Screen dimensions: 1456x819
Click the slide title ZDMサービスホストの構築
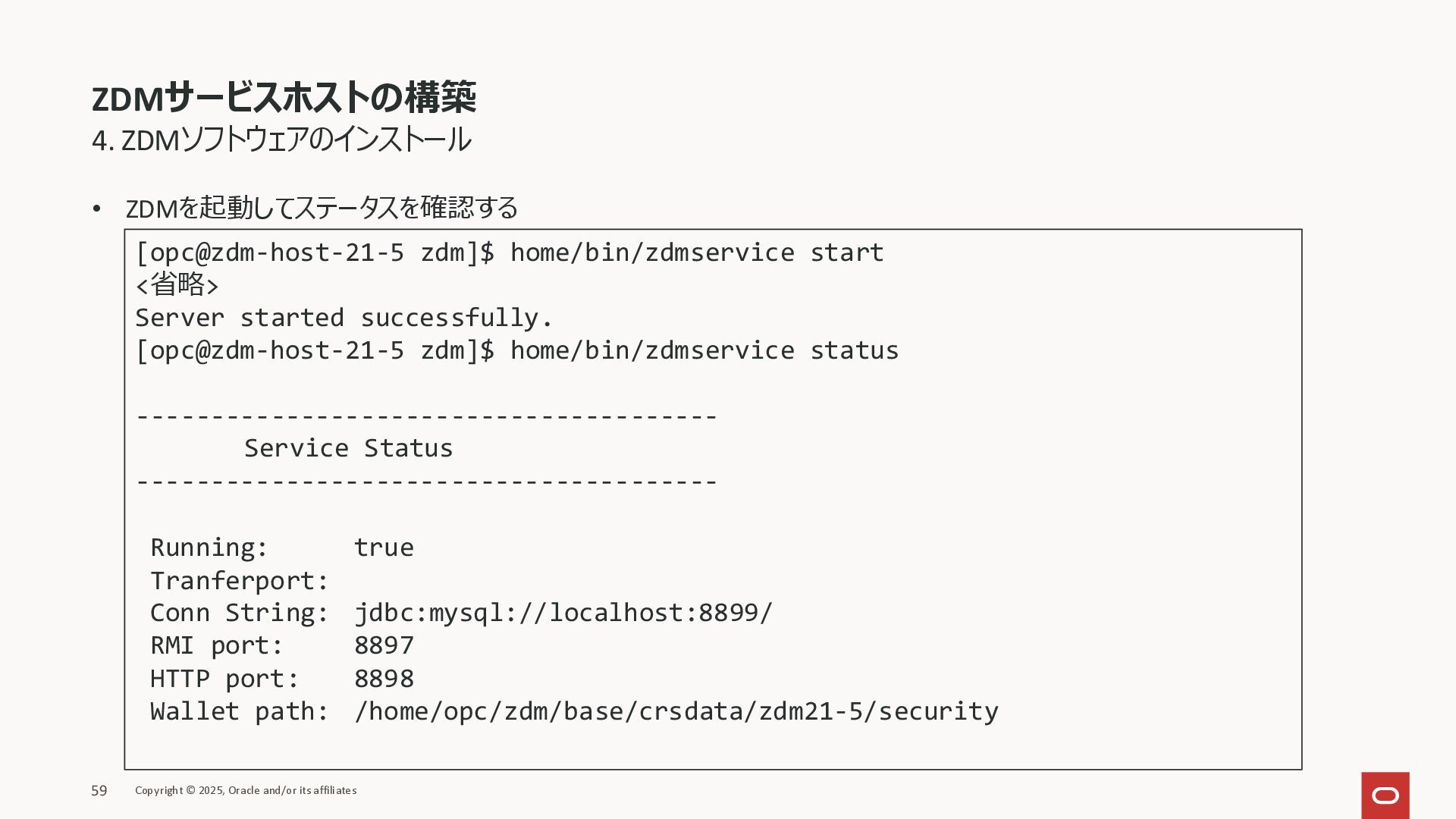[x=284, y=97]
